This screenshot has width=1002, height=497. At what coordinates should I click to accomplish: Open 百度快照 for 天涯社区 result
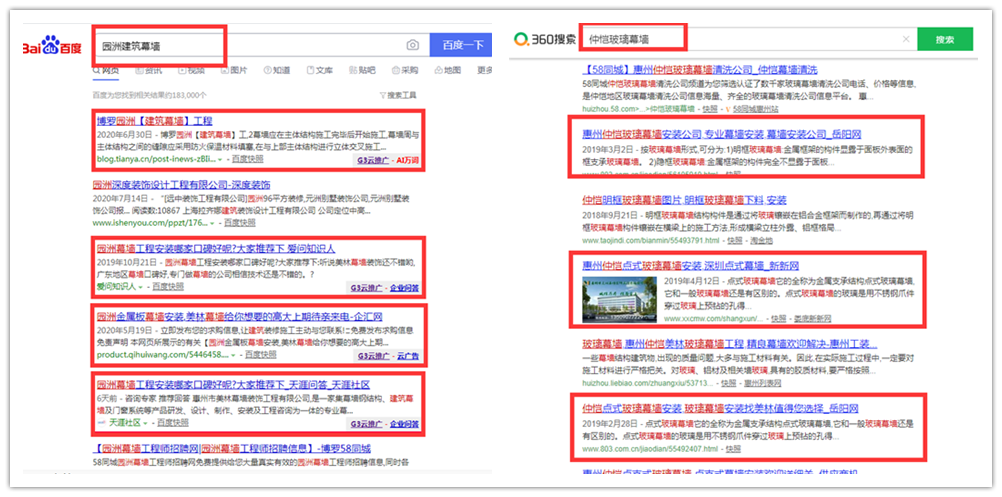173,423
